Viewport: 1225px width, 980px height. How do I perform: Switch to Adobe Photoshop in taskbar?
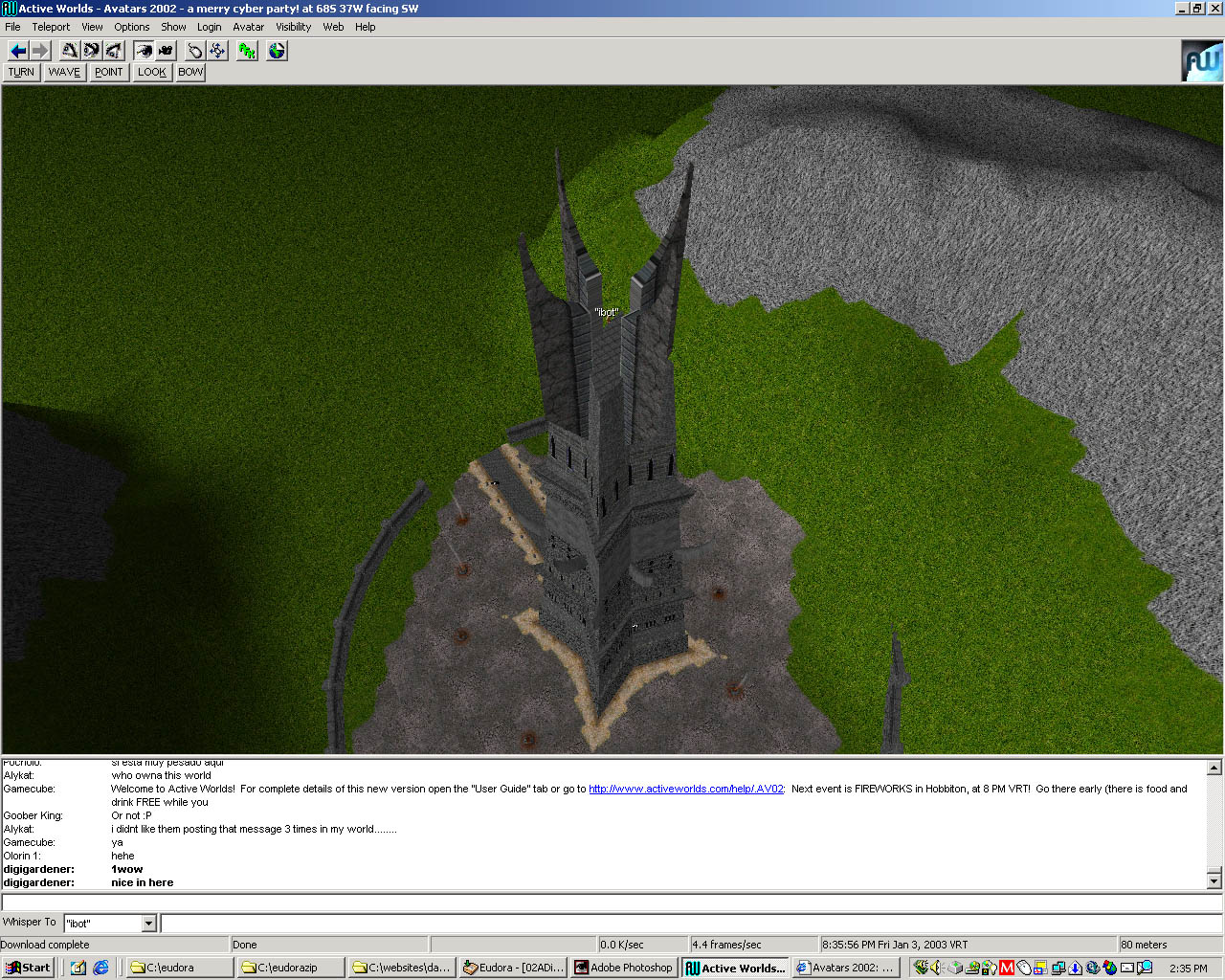(624, 968)
